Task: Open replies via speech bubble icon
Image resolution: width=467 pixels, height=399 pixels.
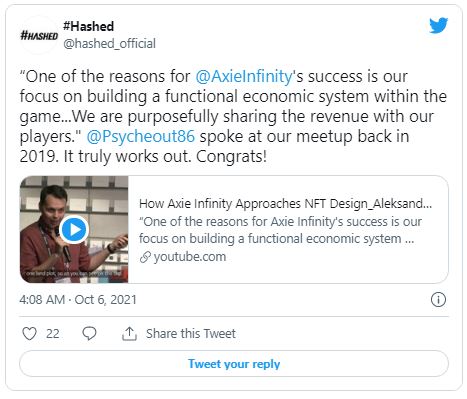Action: [89, 333]
